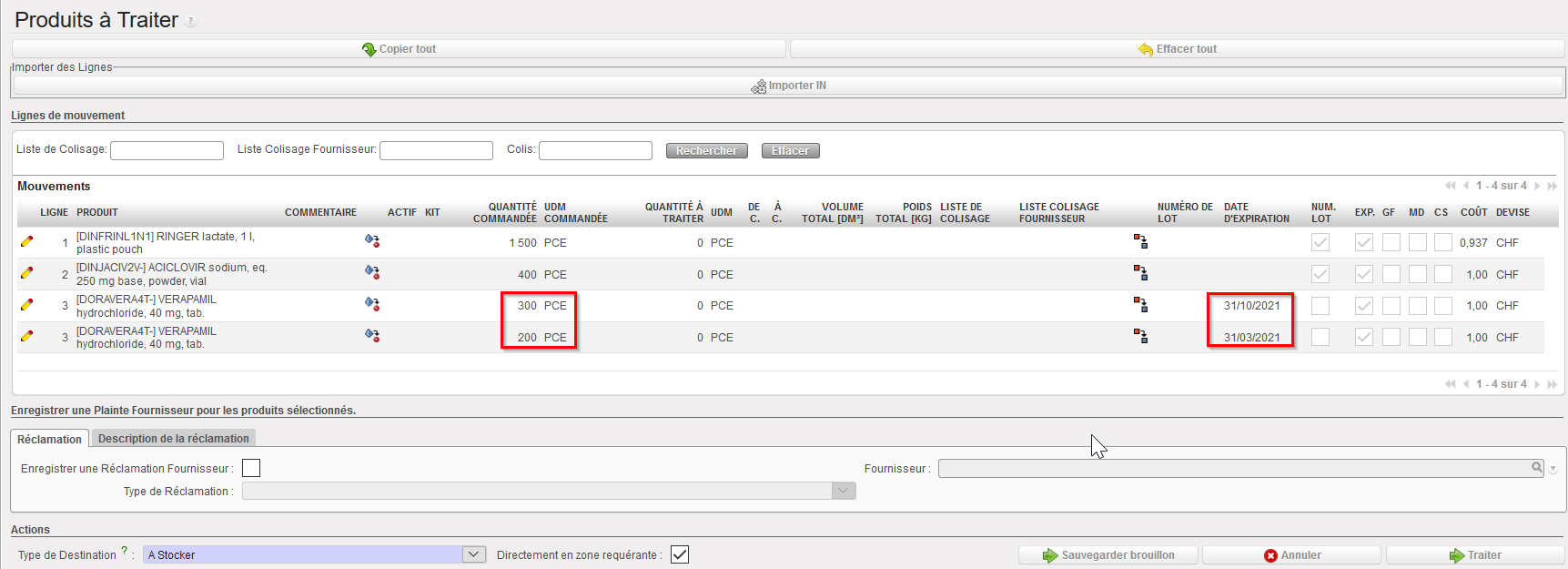Click the Liste de Colisage input field
1568x569 pixels.
[x=167, y=150]
